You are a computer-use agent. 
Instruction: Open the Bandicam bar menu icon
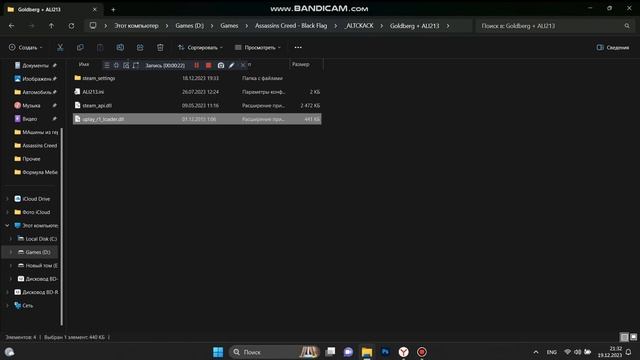pos(107,65)
